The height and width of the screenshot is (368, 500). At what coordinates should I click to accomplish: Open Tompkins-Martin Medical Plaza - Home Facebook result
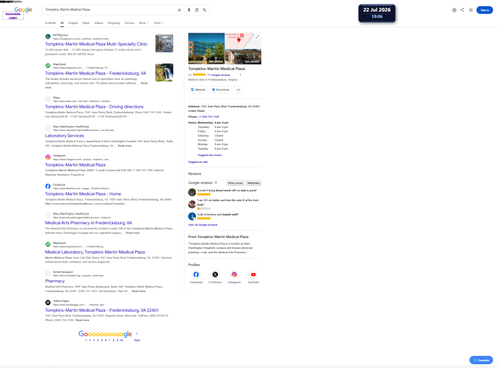(83, 194)
